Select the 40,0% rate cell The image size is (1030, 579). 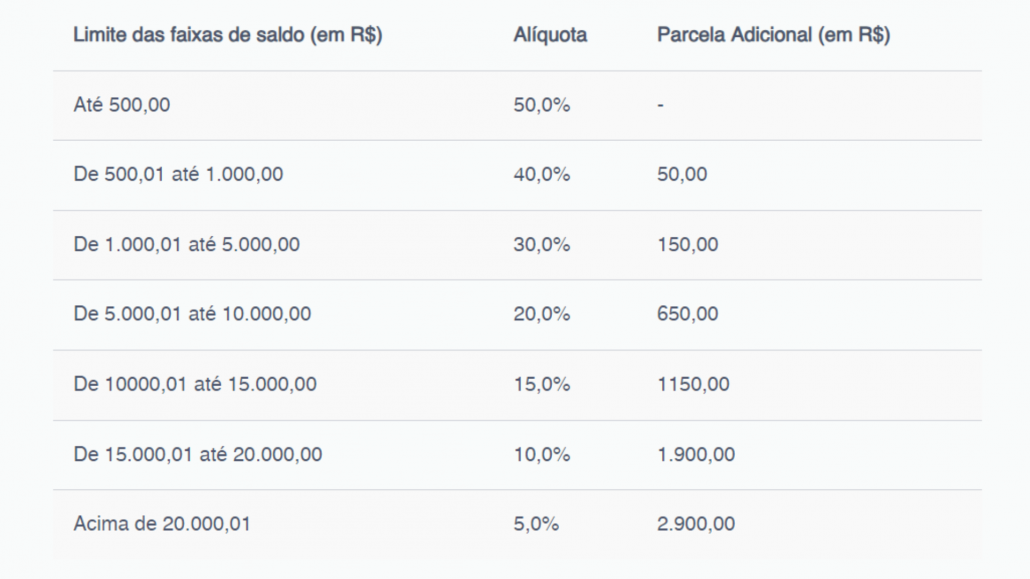pyautogui.click(x=541, y=175)
